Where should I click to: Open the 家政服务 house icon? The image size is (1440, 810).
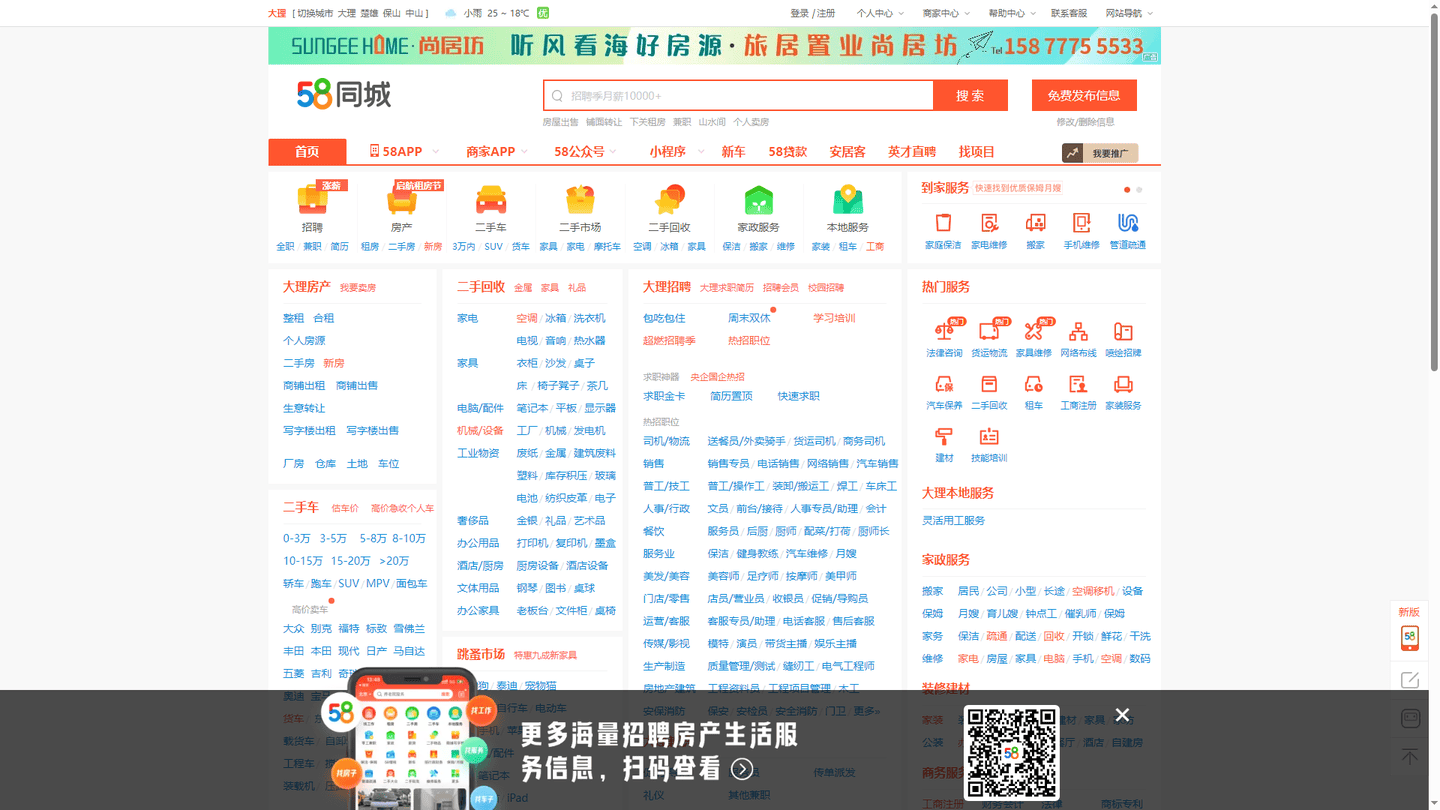coord(758,200)
